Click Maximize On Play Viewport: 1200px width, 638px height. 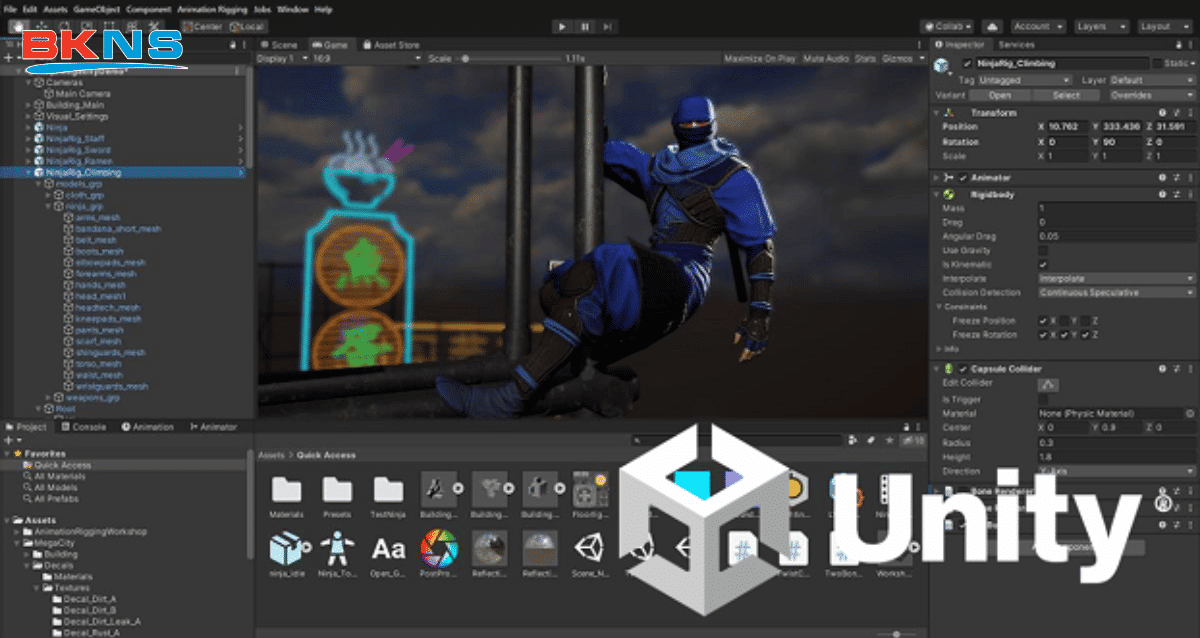pos(760,58)
